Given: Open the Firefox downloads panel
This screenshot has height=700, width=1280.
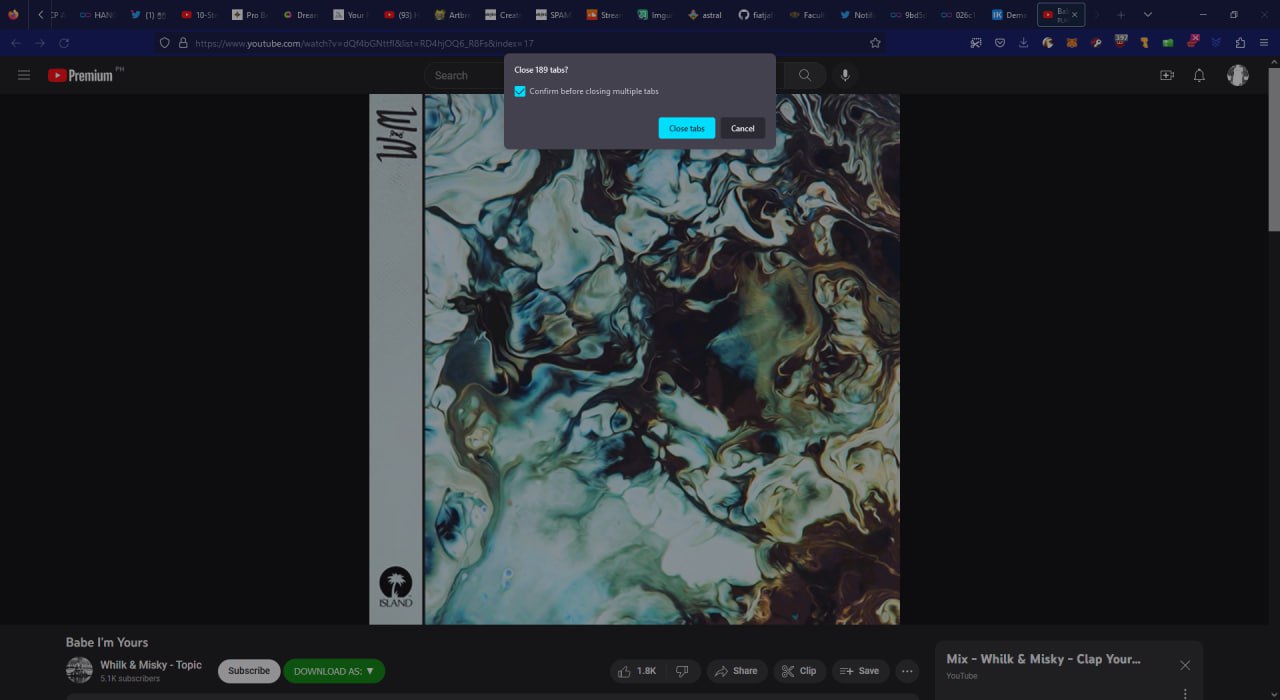Looking at the screenshot, I should (1023, 43).
